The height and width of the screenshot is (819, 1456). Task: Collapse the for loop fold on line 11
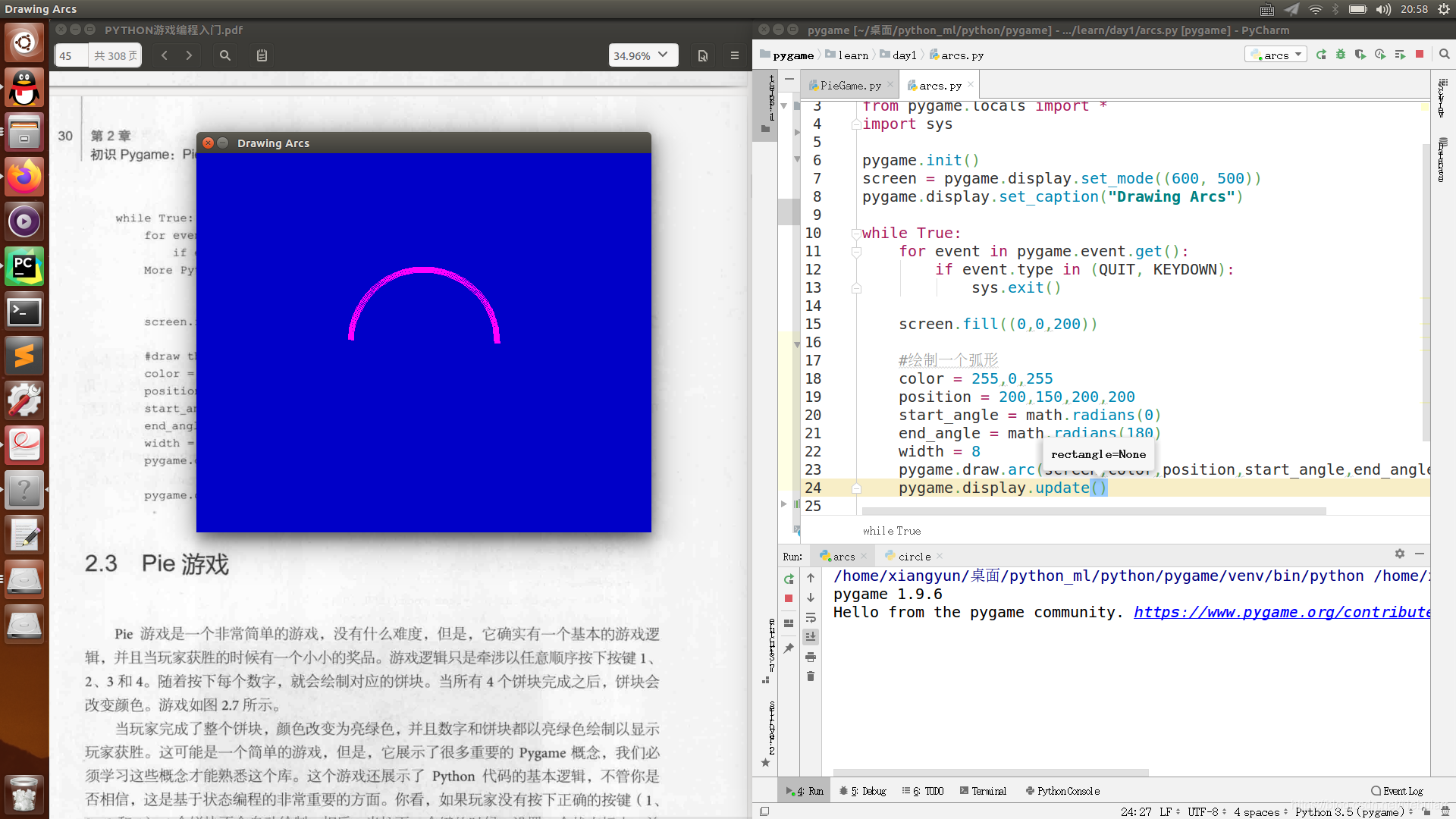[856, 252]
